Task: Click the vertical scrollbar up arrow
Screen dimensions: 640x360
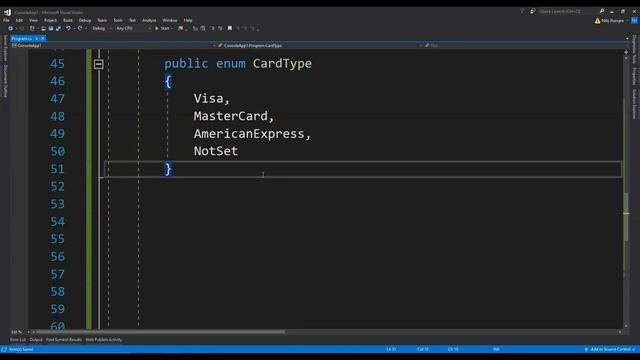Action: 626,58
